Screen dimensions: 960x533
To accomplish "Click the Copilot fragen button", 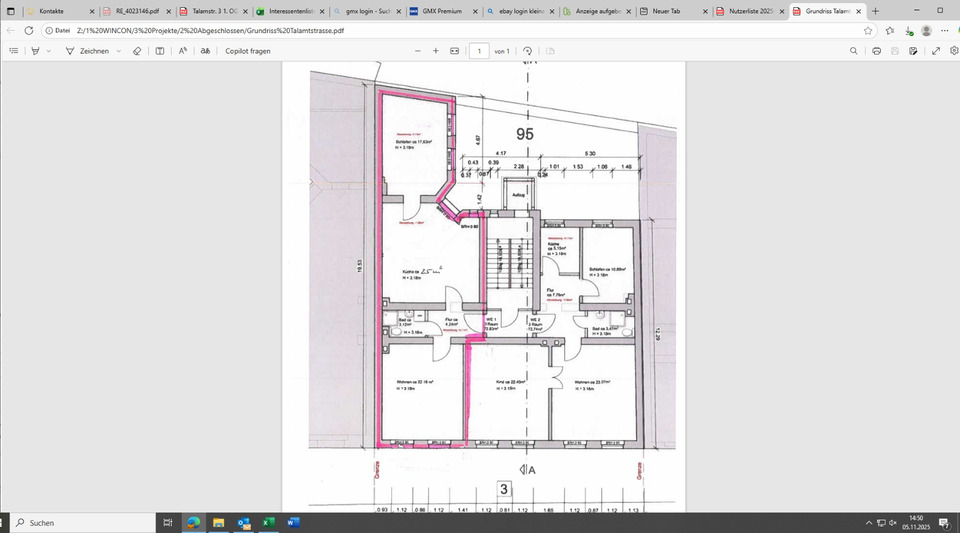I will tap(249, 50).
